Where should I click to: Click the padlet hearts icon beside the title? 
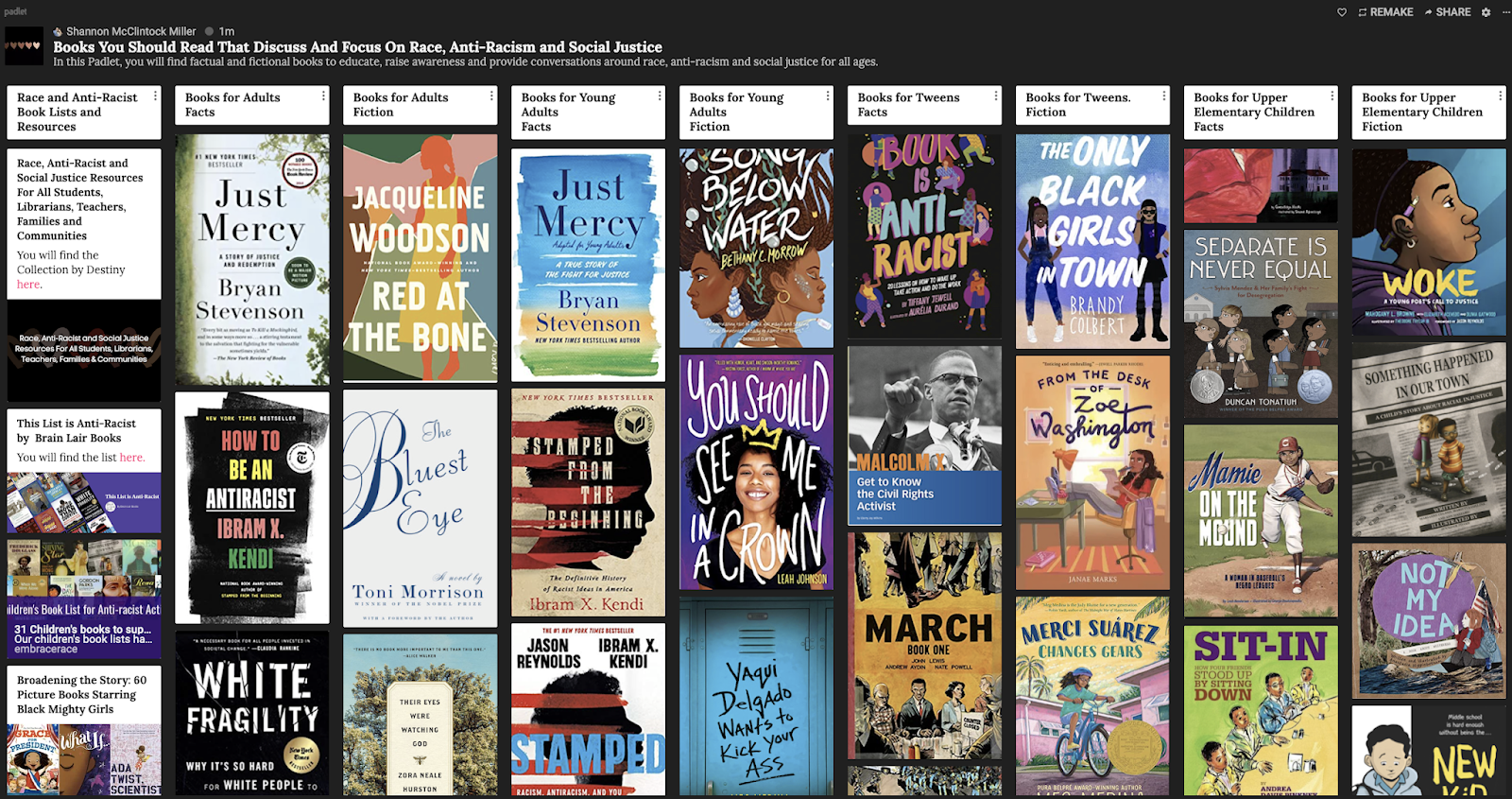coord(25,45)
